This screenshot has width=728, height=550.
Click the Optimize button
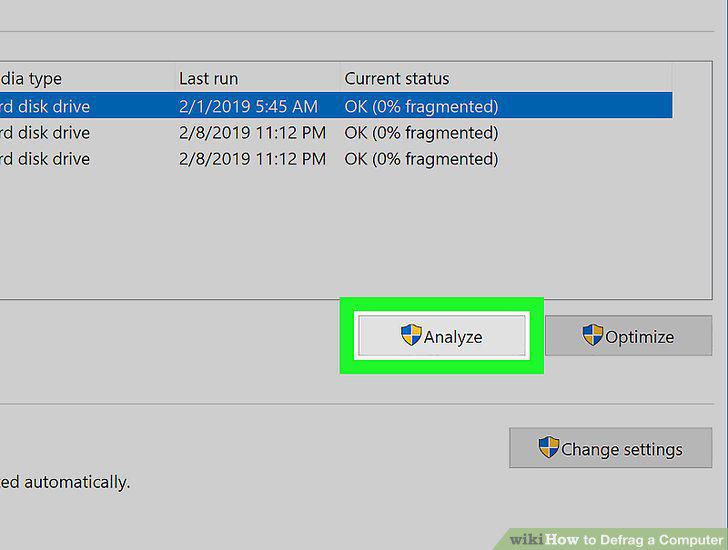(x=628, y=336)
